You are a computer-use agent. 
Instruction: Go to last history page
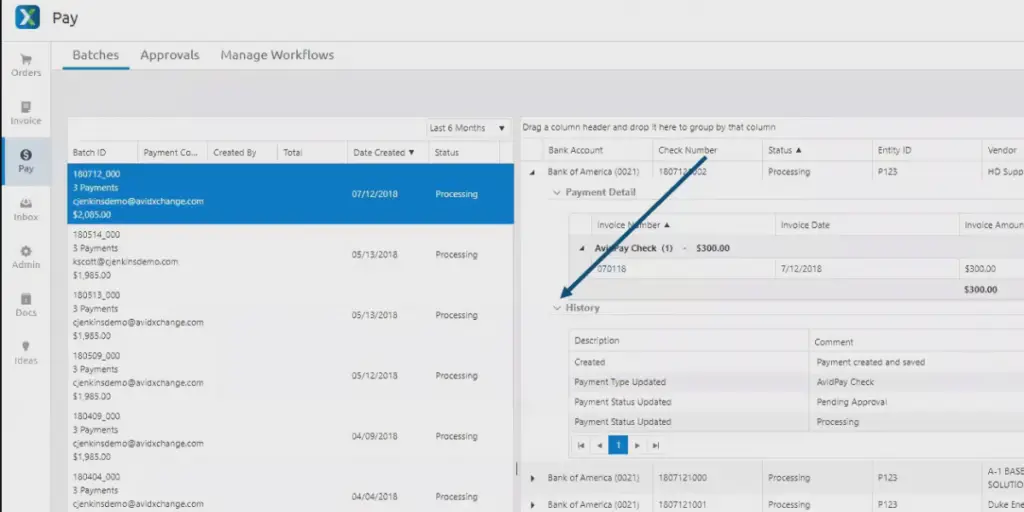[x=656, y=445]
